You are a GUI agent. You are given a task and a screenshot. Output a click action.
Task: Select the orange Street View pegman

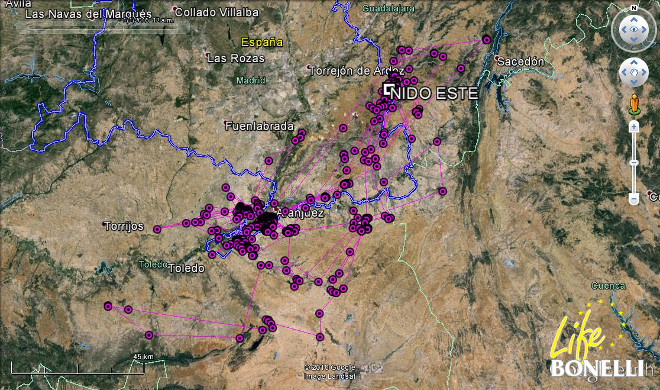point(634,104)
